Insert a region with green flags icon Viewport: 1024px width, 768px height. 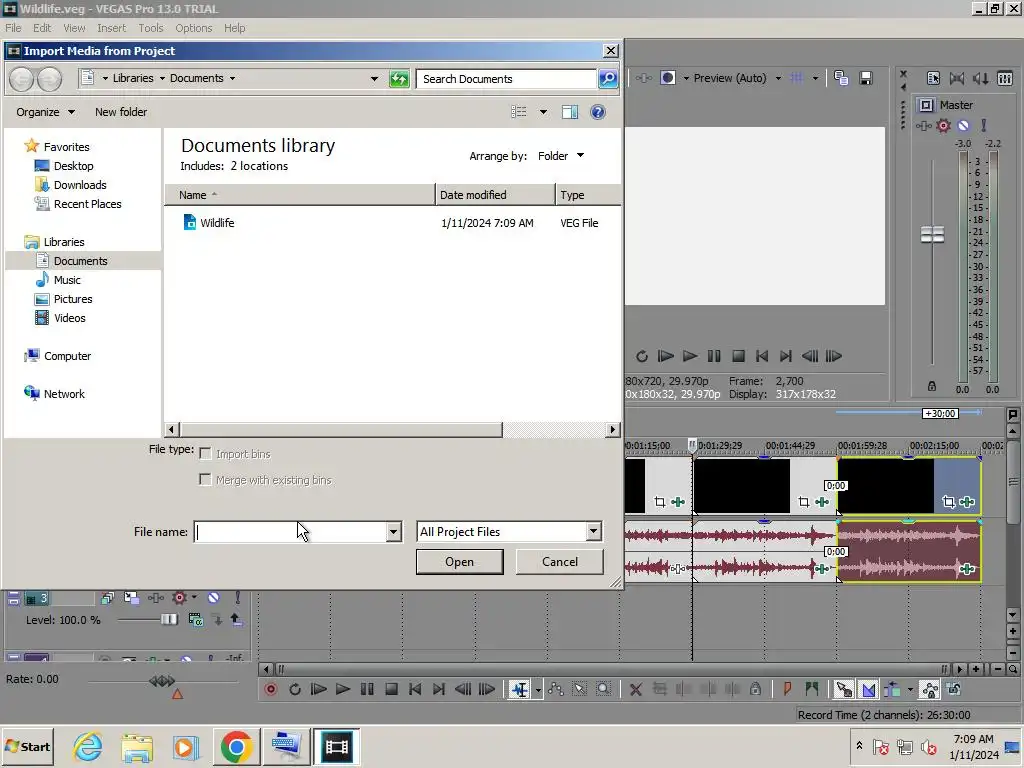pyautogui.click(x=812, y=689)
